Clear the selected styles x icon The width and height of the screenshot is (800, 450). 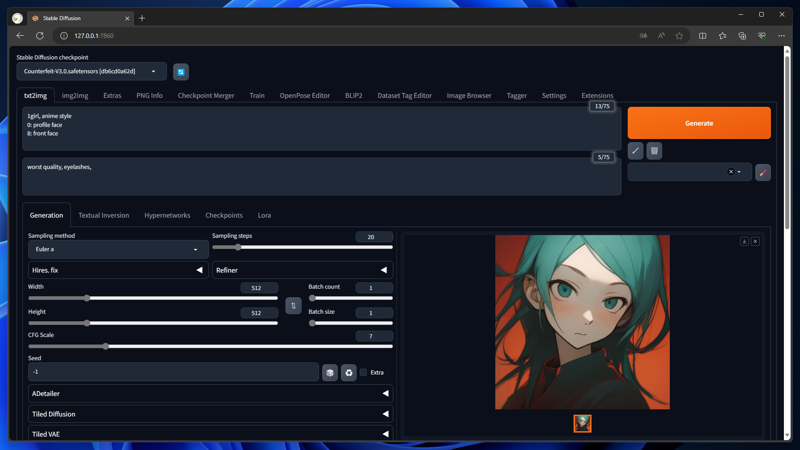[731, 172]
